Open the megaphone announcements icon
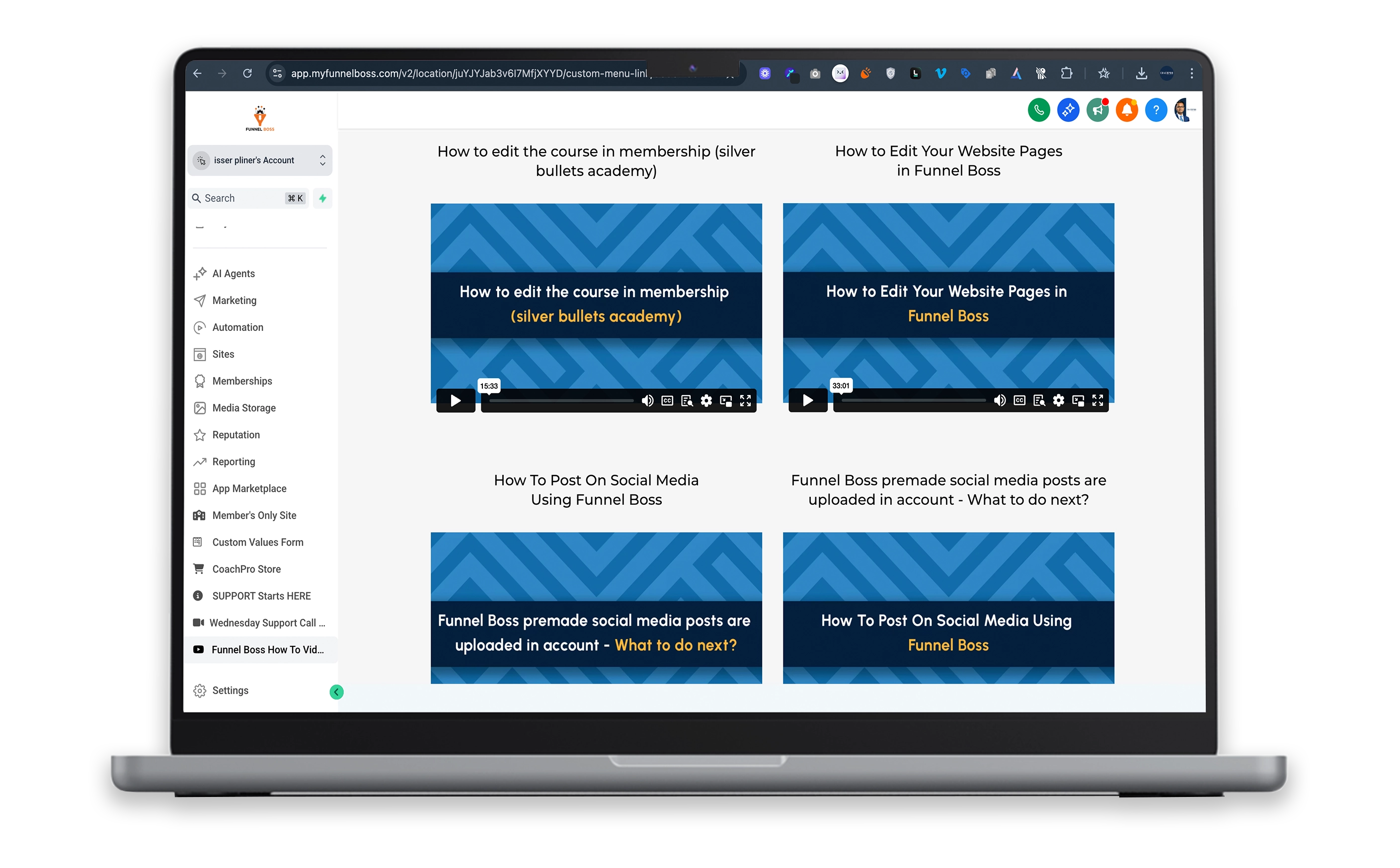Viewport: 1400px width, 868px height. pos(1096,110)
